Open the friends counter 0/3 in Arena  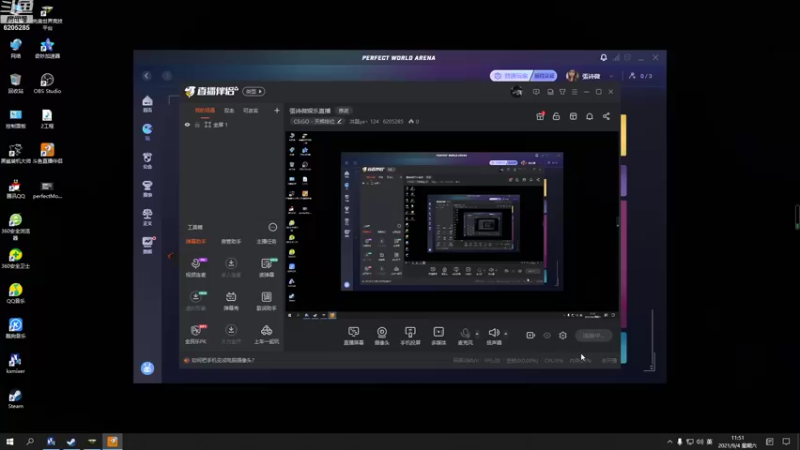click(641, 76)
